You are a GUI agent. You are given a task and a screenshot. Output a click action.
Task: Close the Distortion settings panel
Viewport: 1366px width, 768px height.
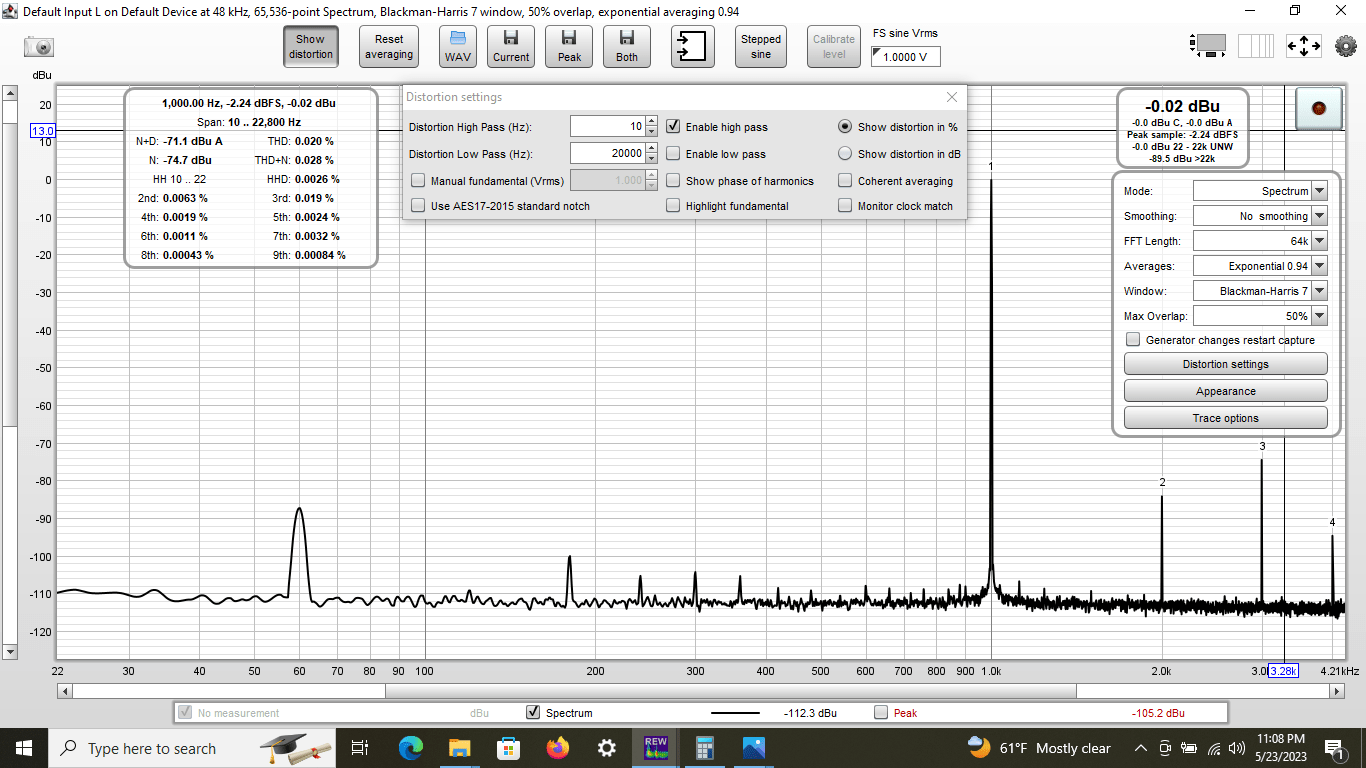click(x=952, y=97)
